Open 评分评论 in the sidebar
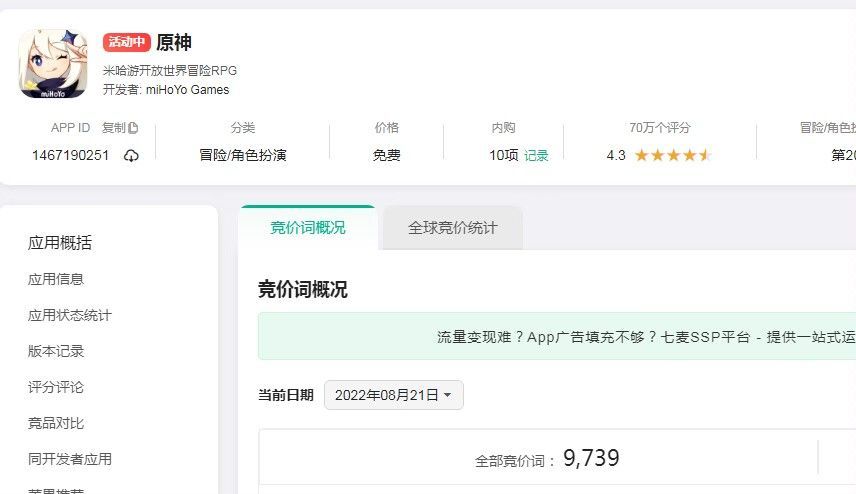 56,387
